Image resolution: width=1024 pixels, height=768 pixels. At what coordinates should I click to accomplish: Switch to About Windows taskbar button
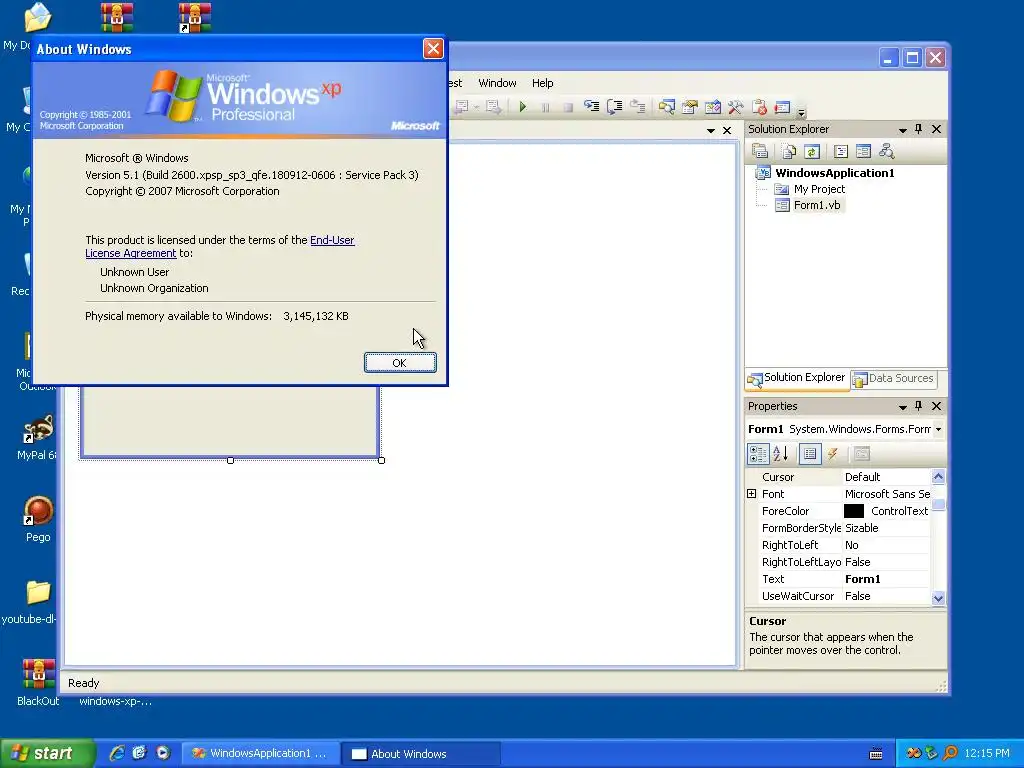(421, 754)
